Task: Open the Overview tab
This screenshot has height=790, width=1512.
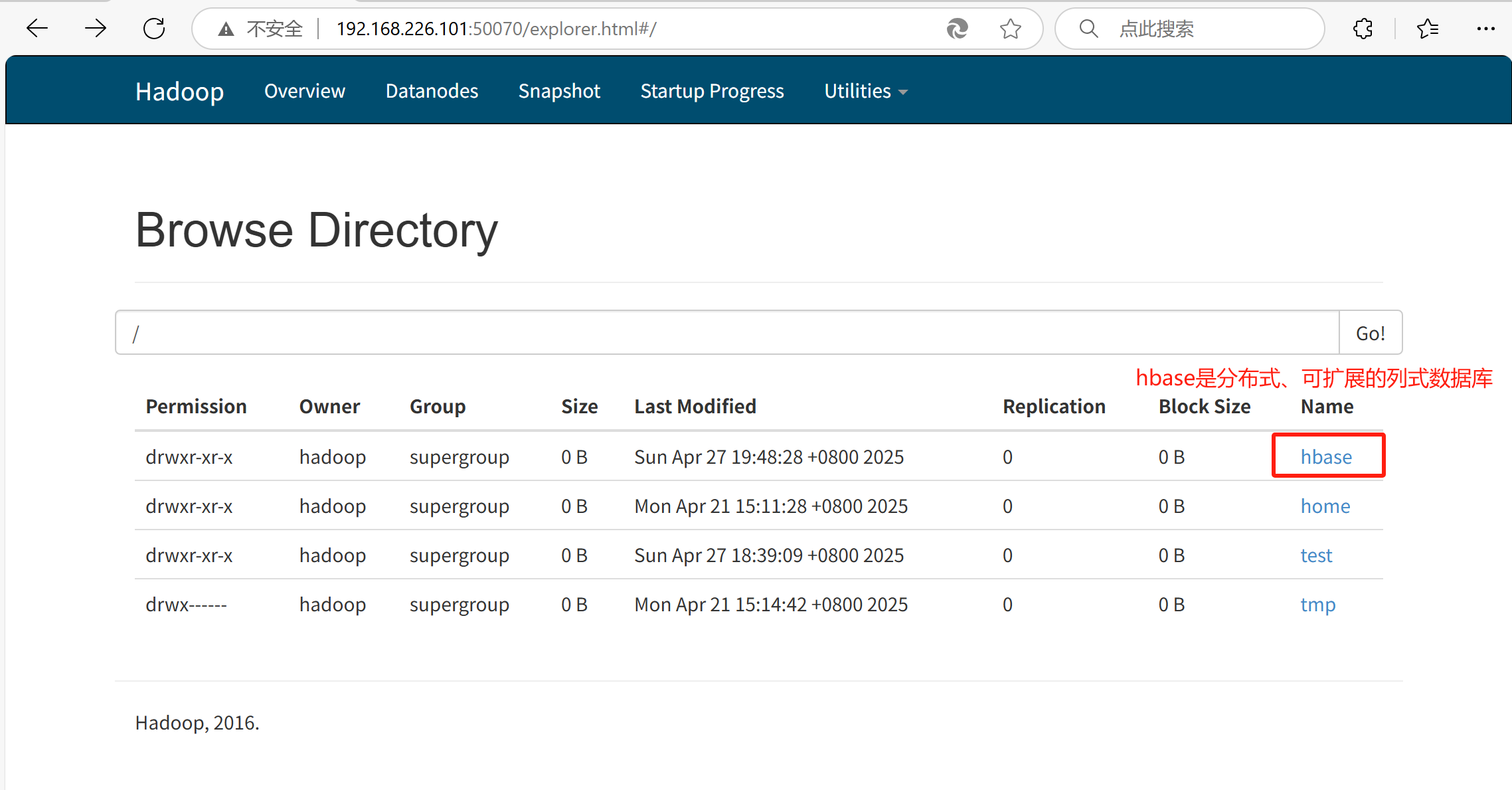Action: point(305,91)
